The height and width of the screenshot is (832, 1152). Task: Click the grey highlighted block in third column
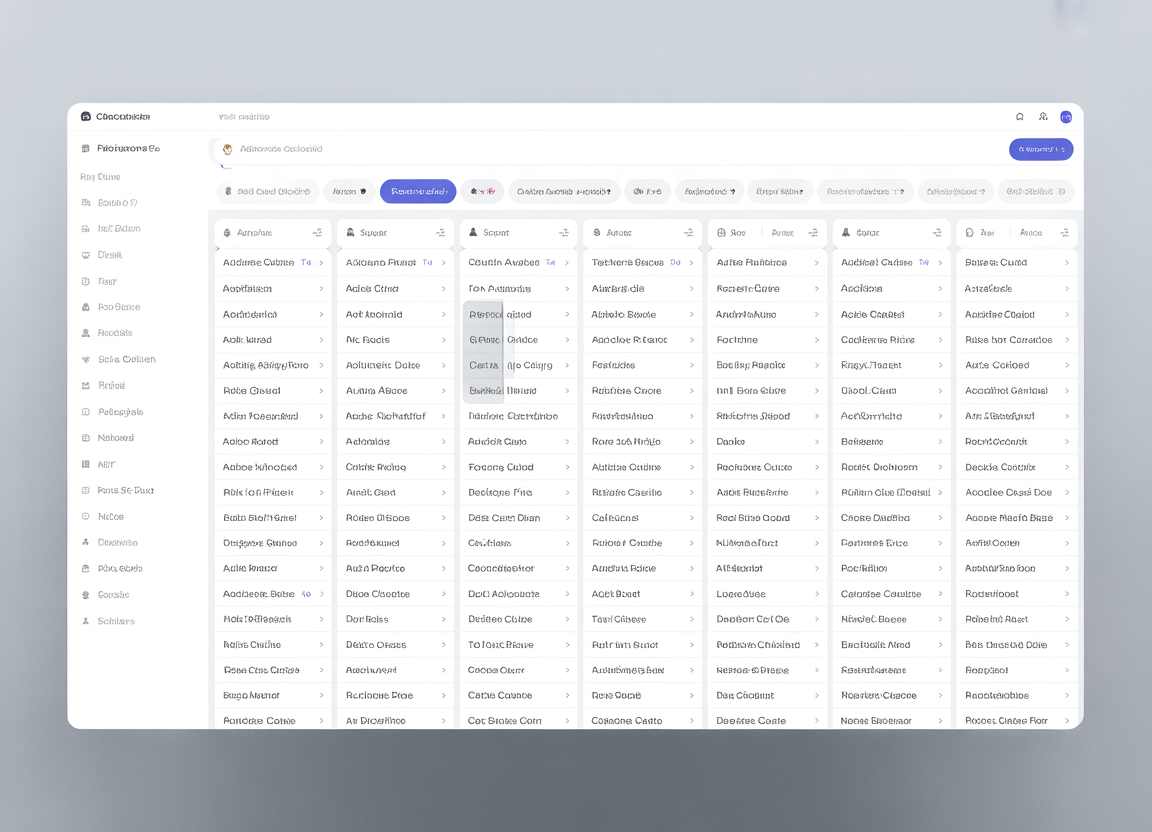tap(483, 352)
